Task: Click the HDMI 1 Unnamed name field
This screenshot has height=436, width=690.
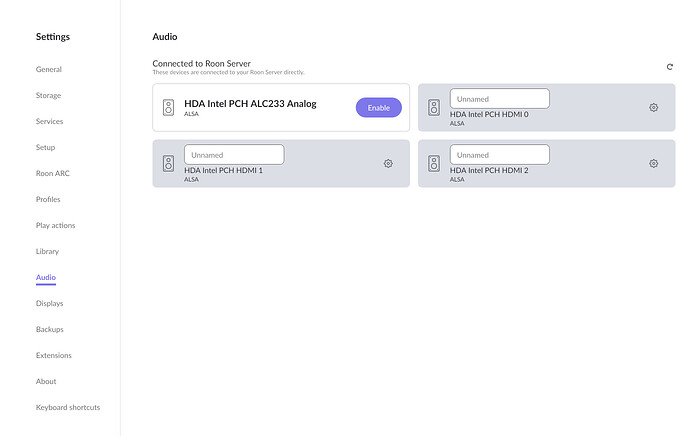Action: [x=234, y=155]
